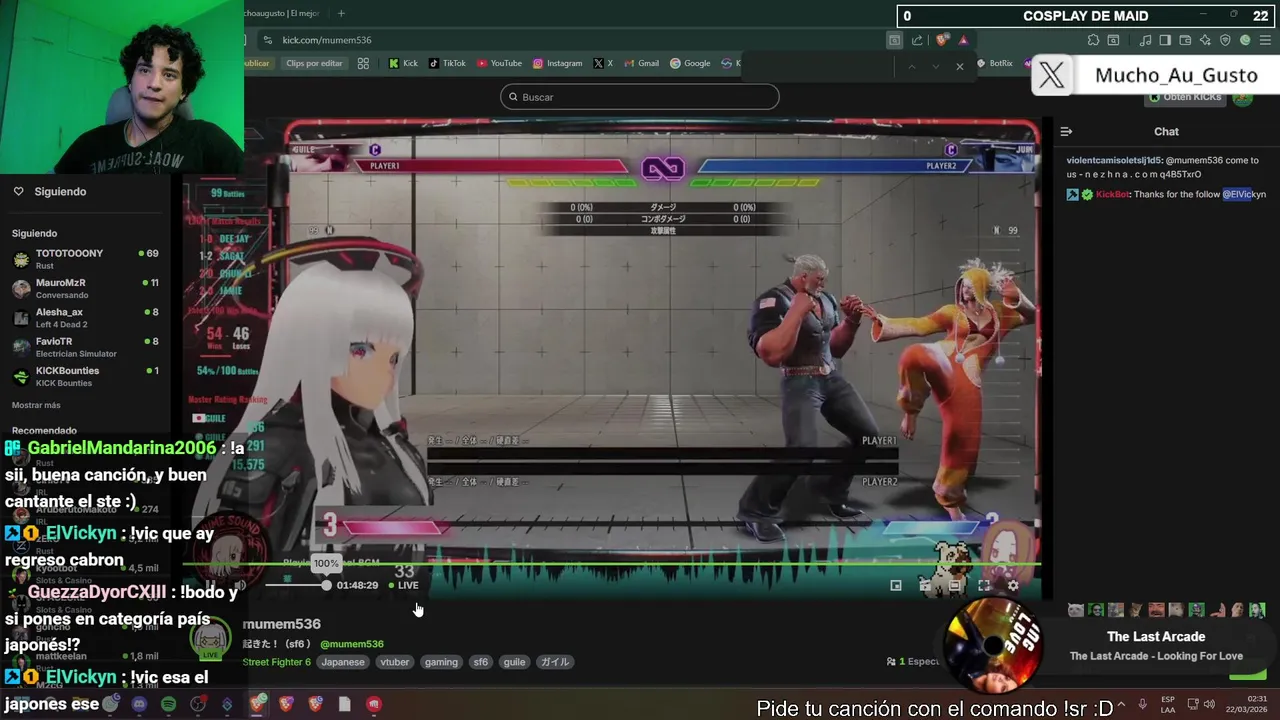Open picture-in-picture mini player
Image resolution: width=1280 pixels, height=720 pixels.
(x=896, y=586)
